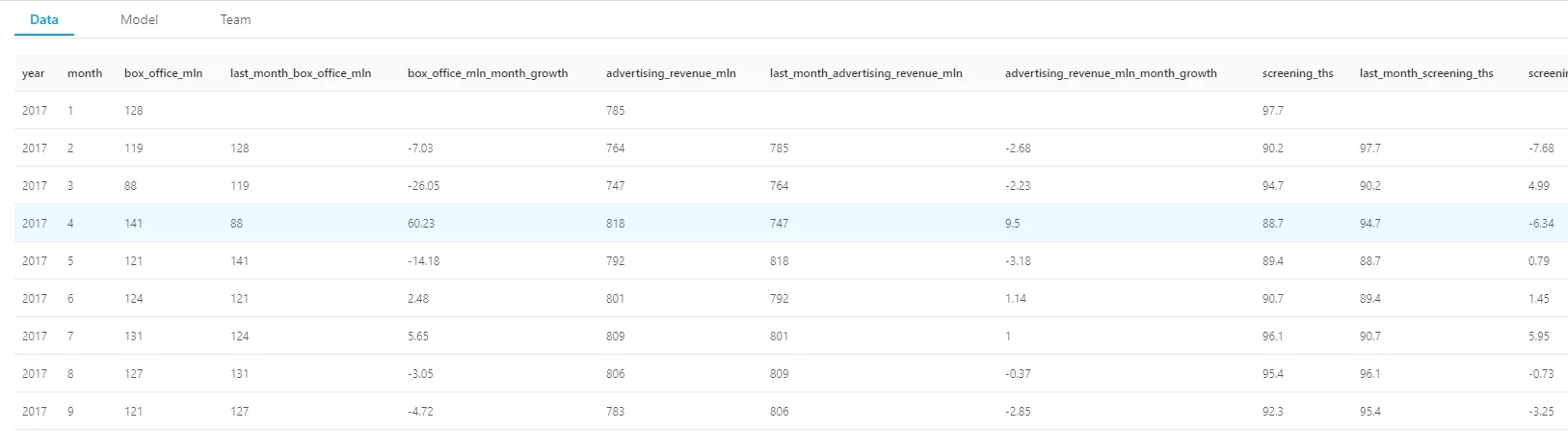Image resolution: width=1568 pixels, height=431 pixels.
Task: Click the advertising_revenue_mln column header
Action: pos(671,73)
